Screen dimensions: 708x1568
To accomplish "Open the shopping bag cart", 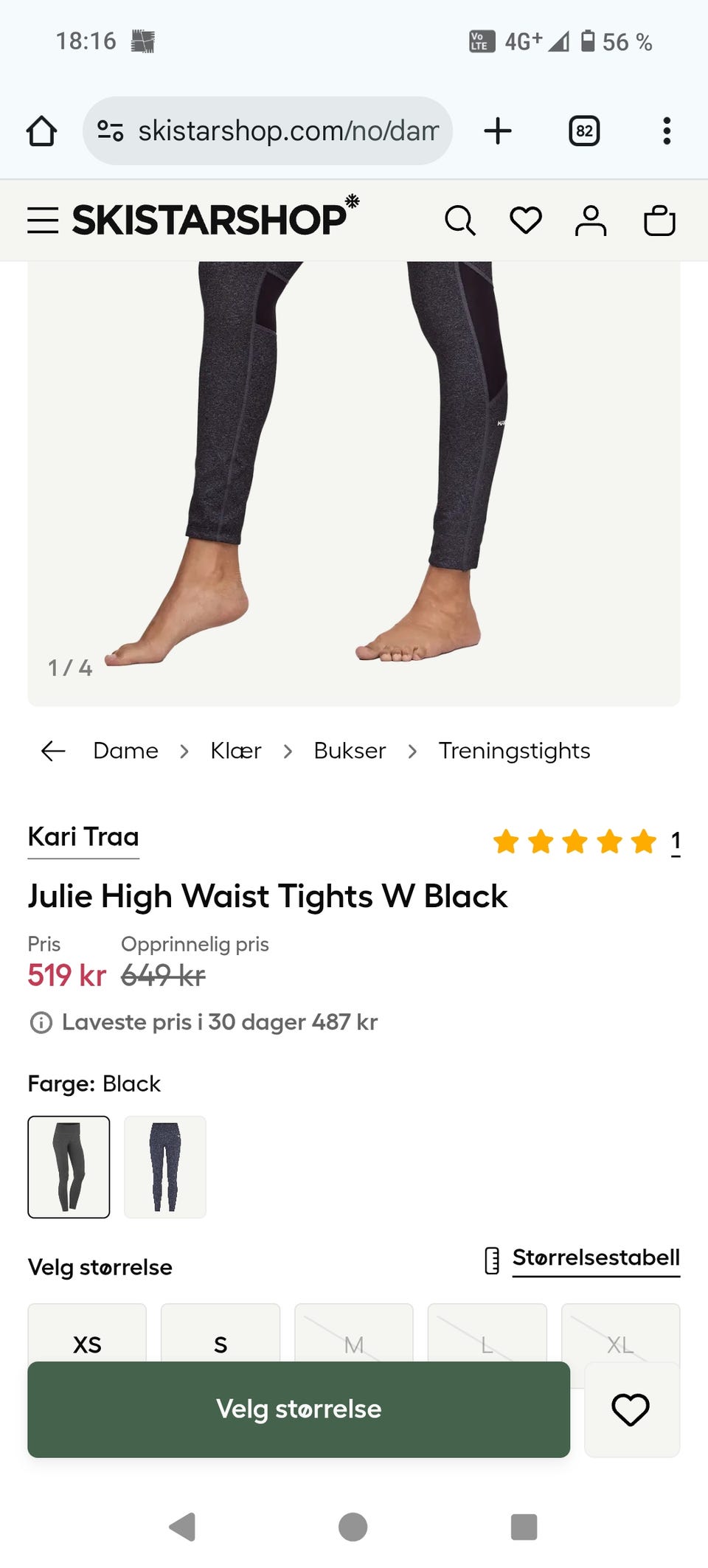I will (659, 221).
